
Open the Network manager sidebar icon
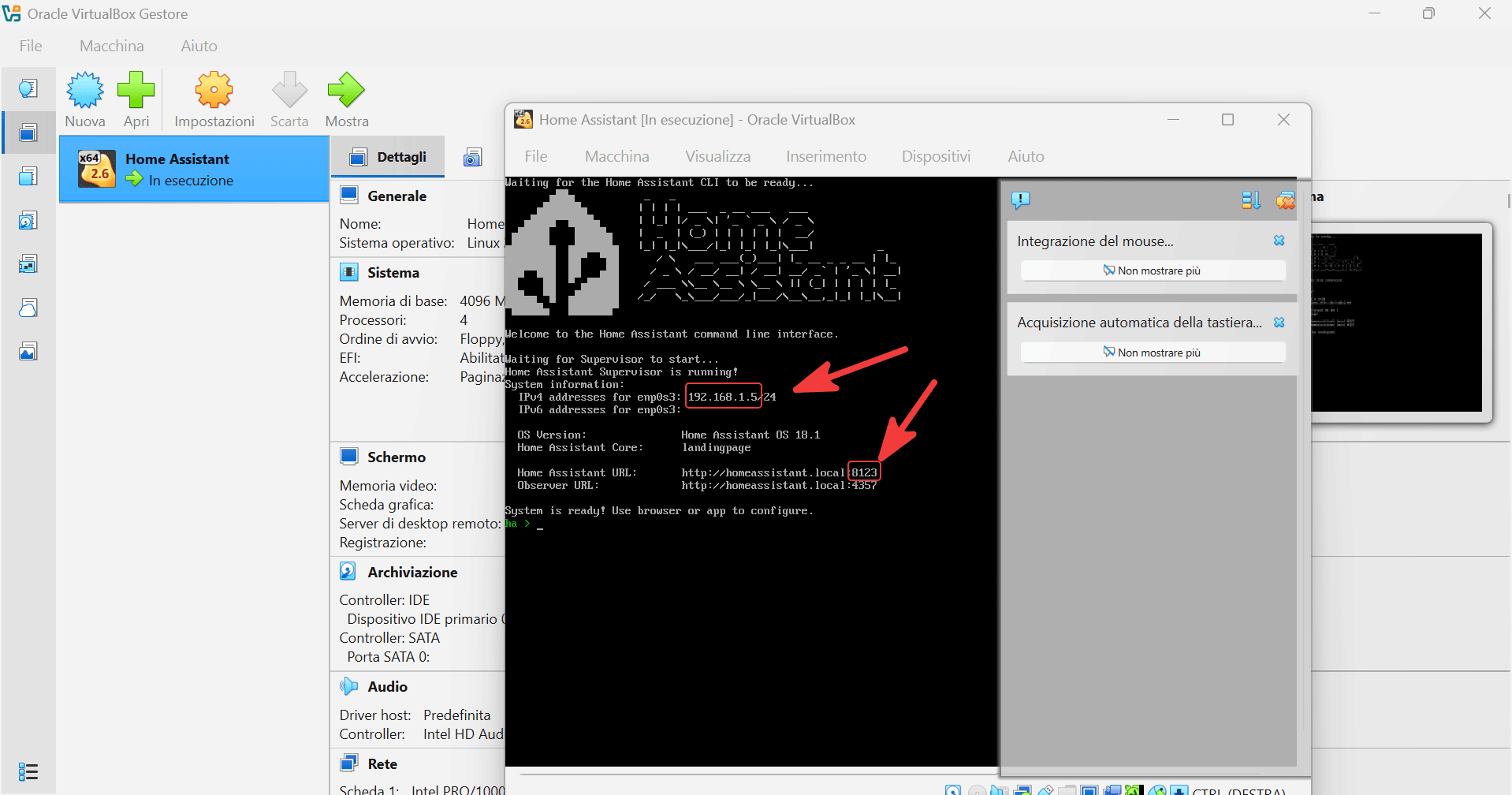pos(28,263)
